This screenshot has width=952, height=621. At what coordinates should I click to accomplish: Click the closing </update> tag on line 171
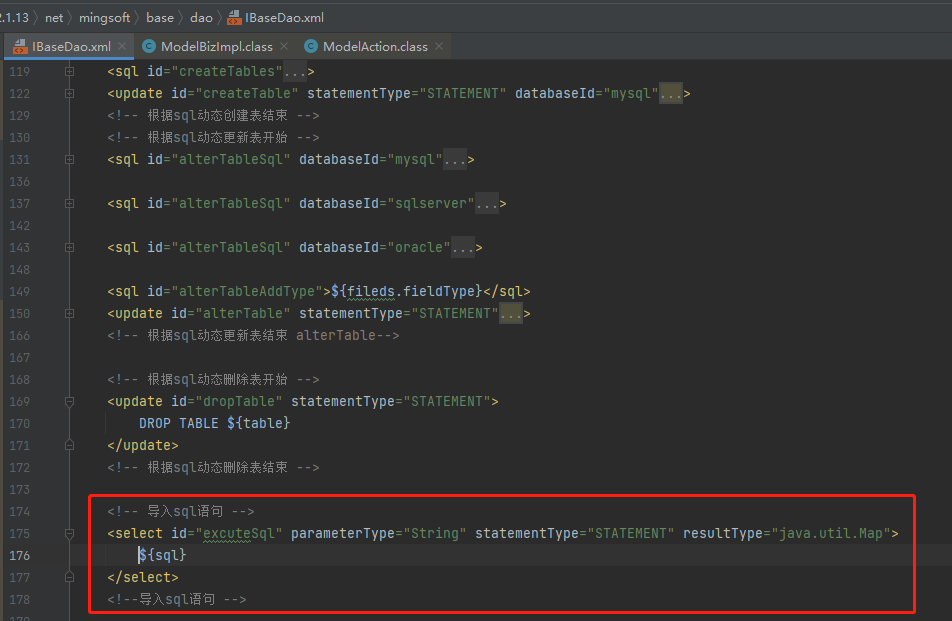click(x=143, y=446)
